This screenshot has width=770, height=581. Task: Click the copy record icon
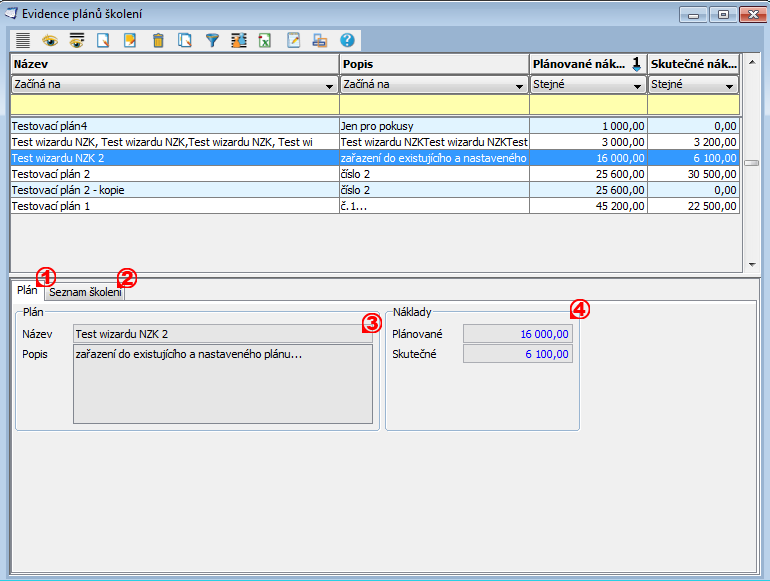[185, 41]
